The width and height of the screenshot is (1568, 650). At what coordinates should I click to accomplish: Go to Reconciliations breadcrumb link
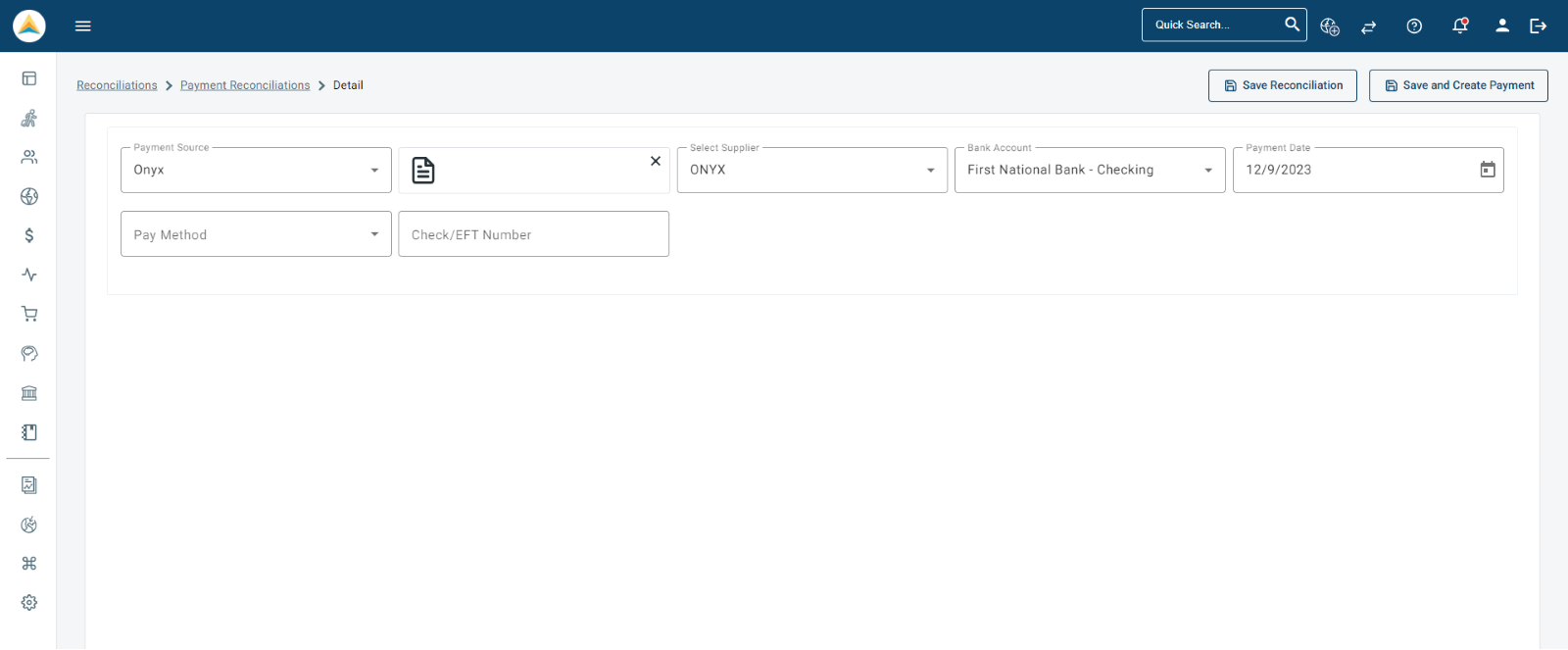117,85
